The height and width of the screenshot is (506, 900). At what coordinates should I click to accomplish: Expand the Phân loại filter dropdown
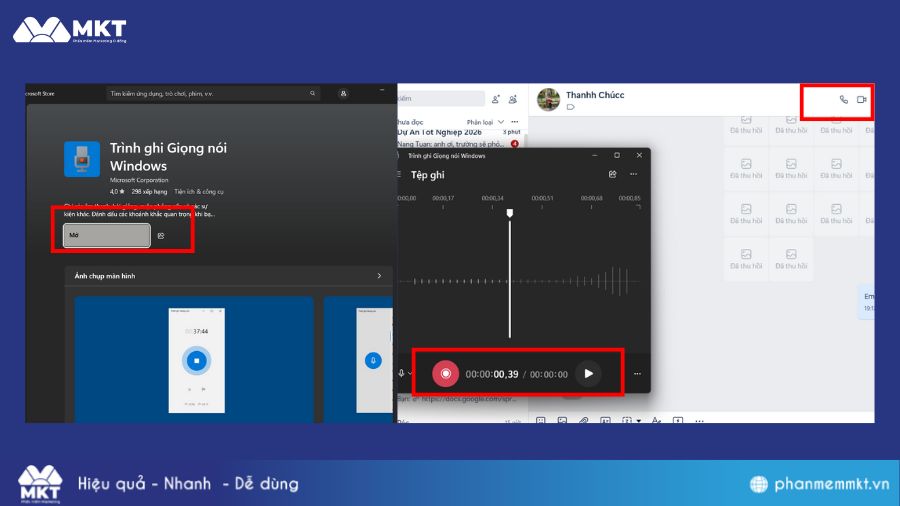(x=485, y=122)
